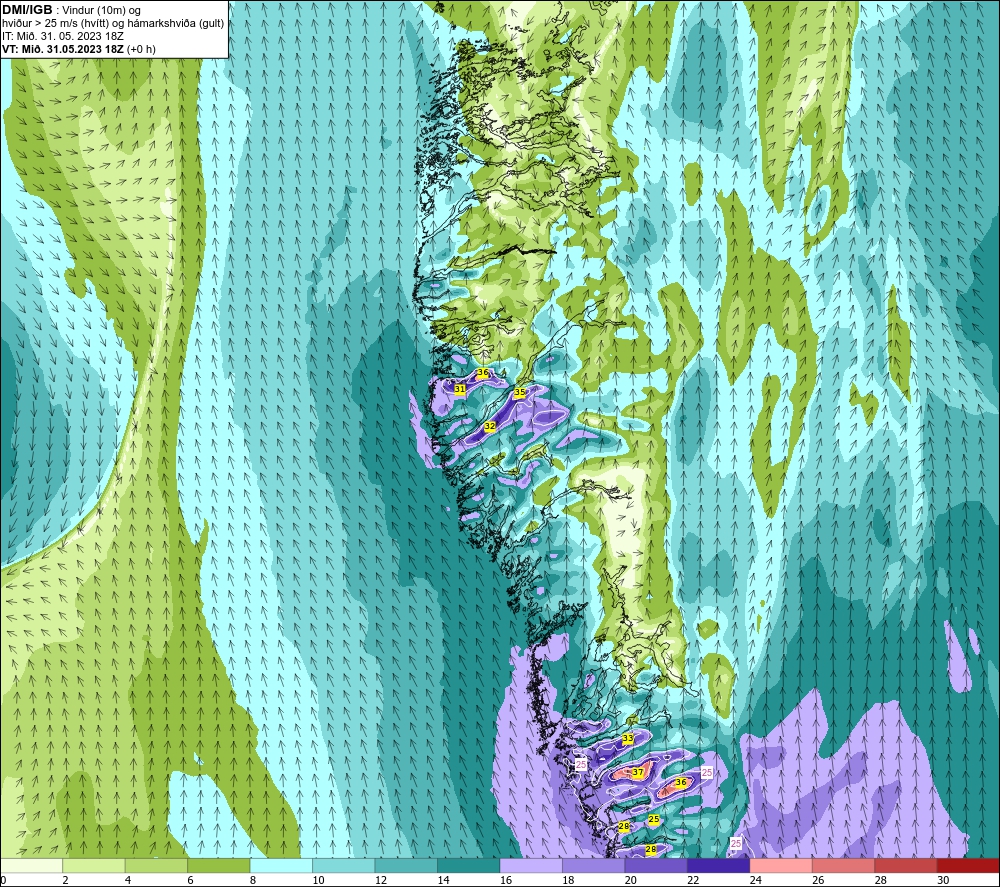Pick the 10–12 m/s light teal swatch
Screen dimensions: 1000x887
tap(344, 865)
